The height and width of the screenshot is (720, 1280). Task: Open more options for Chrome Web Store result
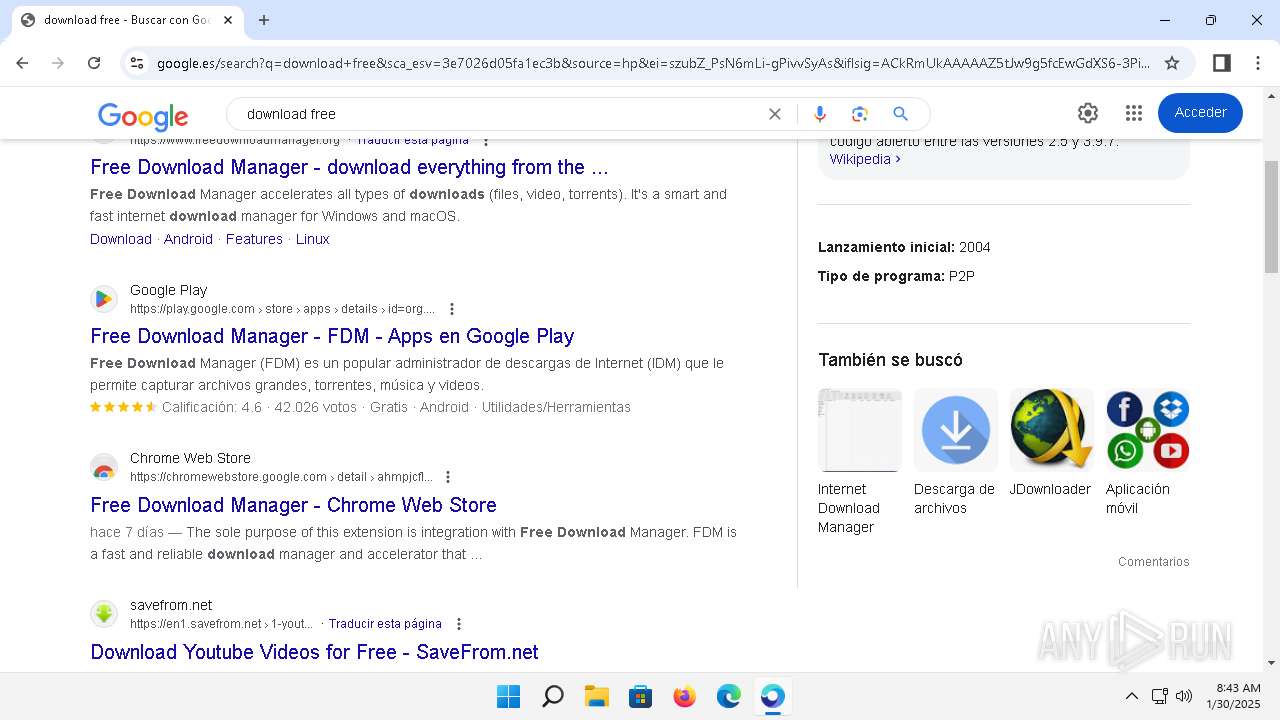(x=448, y=477)
